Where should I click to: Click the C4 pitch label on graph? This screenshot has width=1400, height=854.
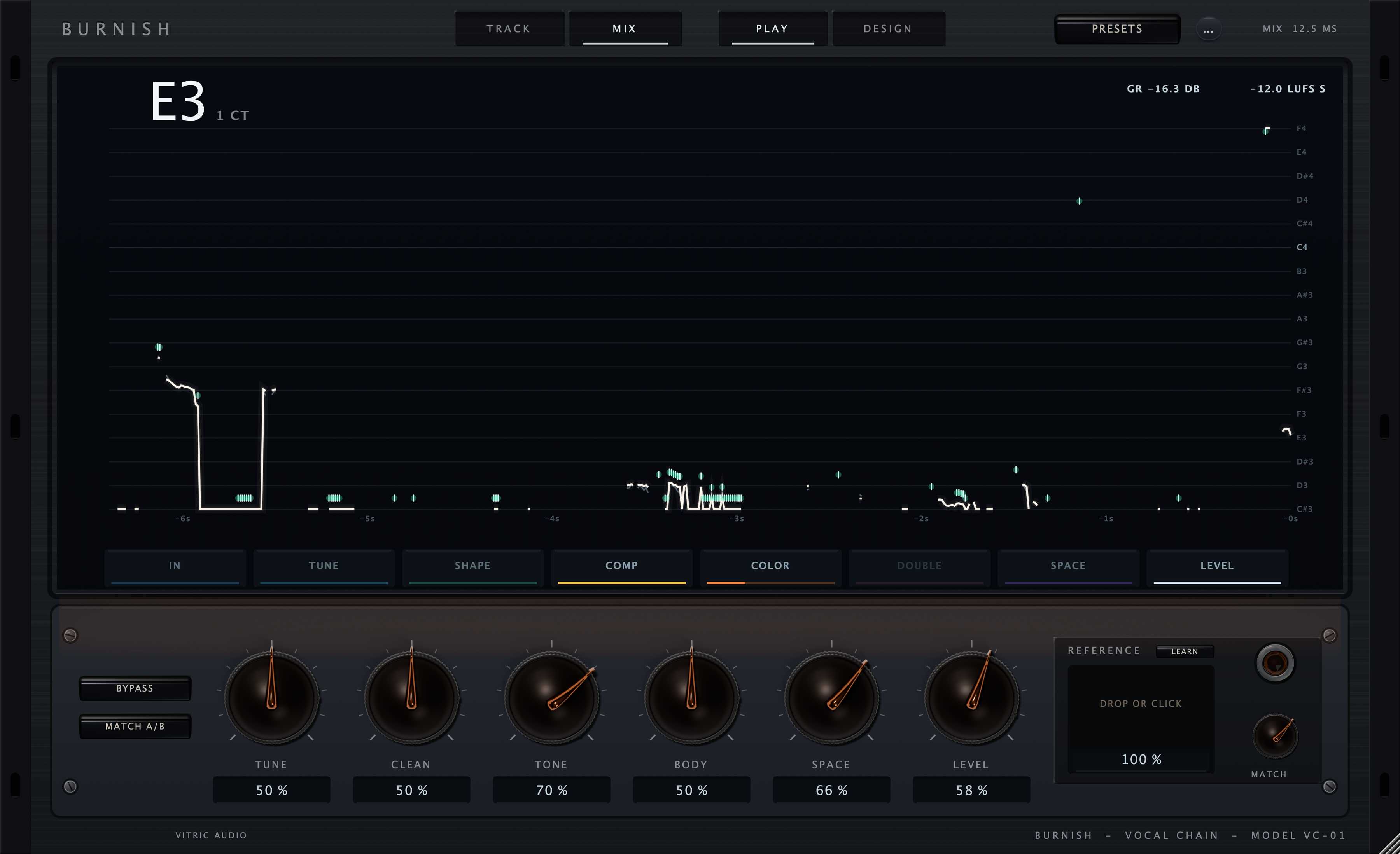(1302, 247)
